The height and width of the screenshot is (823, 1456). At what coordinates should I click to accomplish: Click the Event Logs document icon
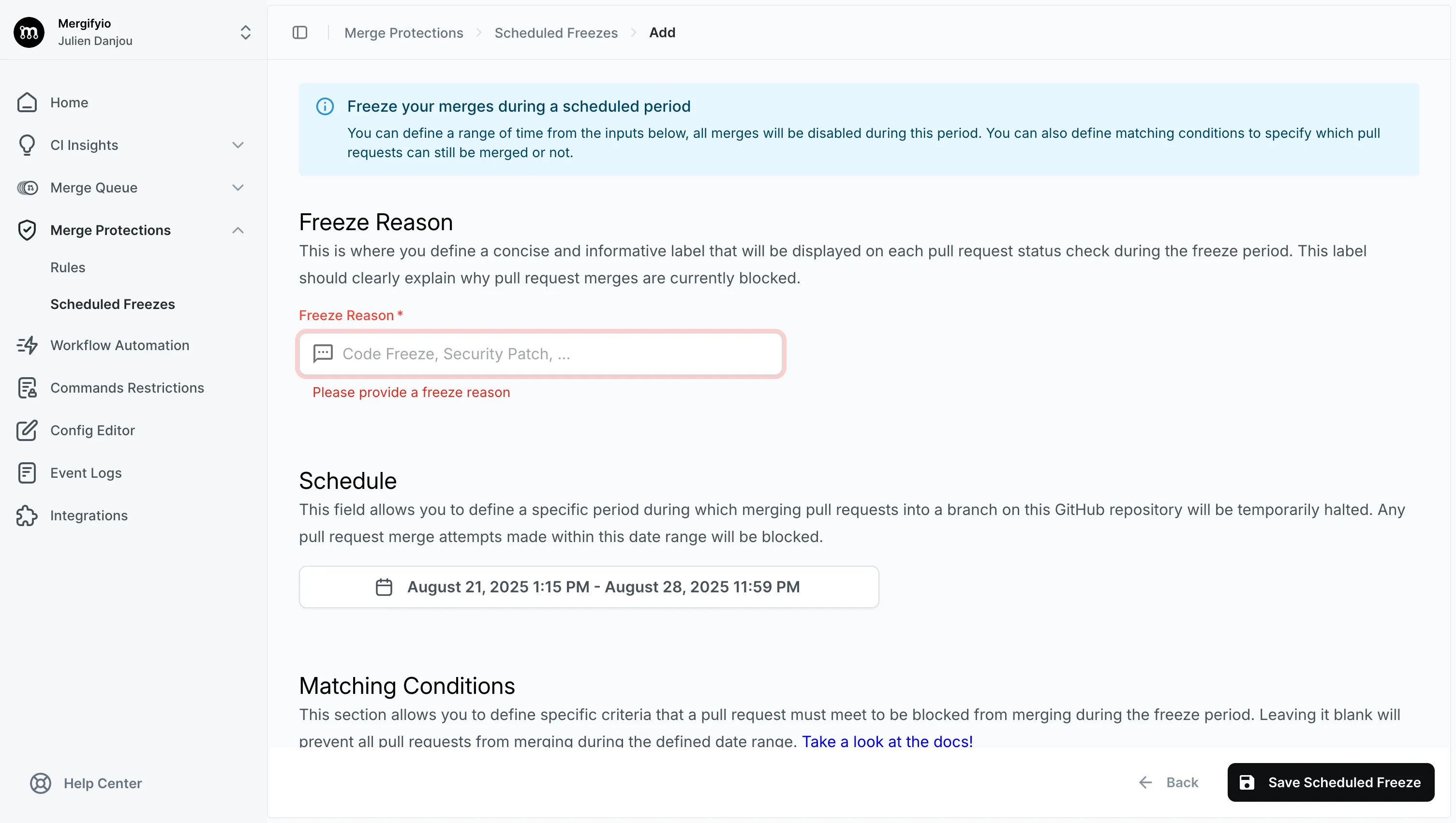[27, 473]
